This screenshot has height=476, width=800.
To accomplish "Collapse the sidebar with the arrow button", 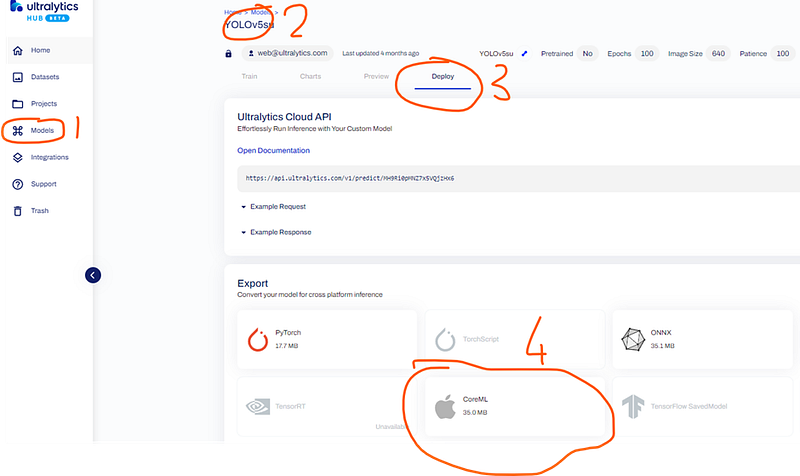I will 93,275.
